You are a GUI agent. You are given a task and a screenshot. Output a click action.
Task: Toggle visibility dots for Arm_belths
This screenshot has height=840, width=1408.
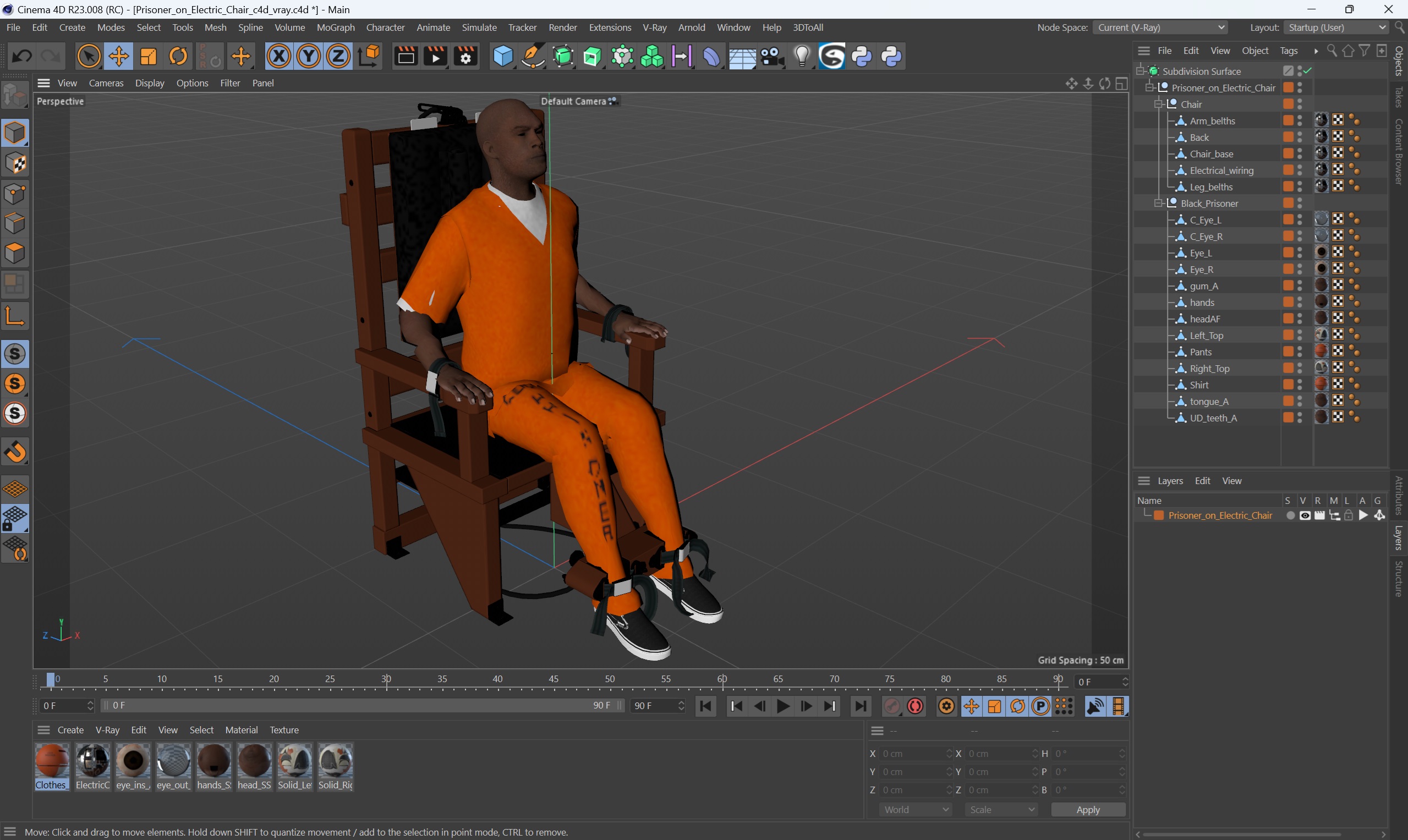coord(1300,120)
